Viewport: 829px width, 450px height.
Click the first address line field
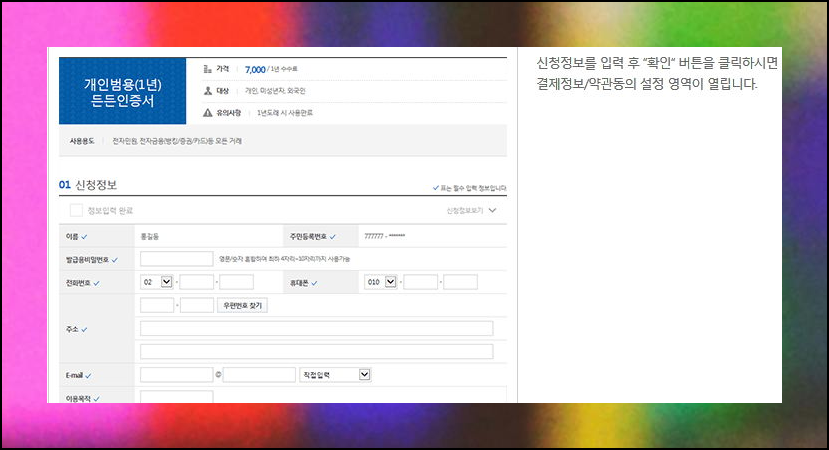(317, 328)
